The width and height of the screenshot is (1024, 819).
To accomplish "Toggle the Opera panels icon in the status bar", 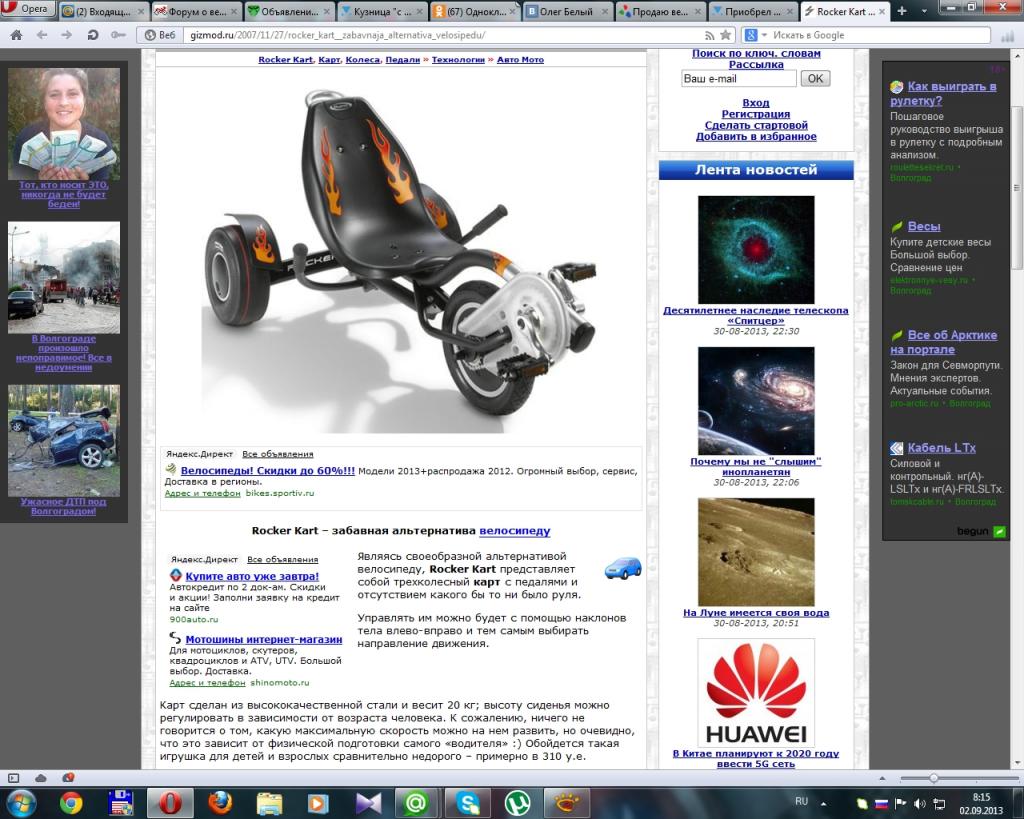I will click(14, 778).
